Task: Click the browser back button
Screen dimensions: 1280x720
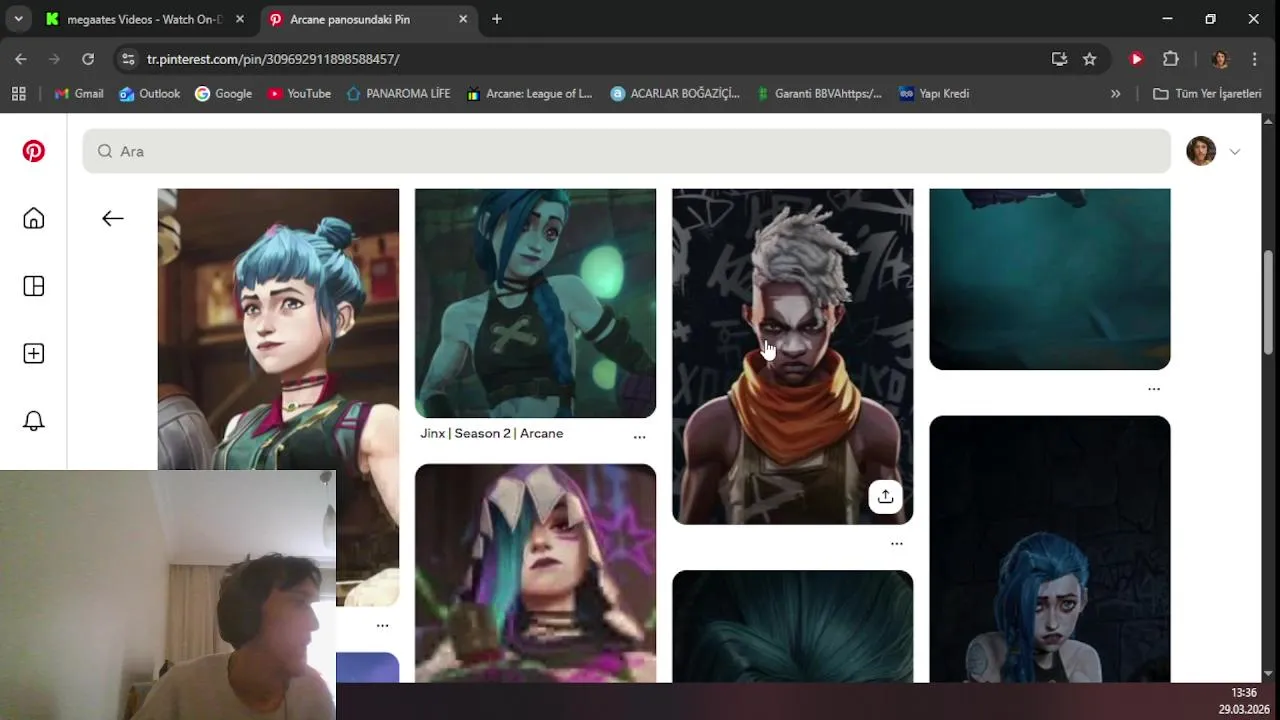Action: [21, 59]
